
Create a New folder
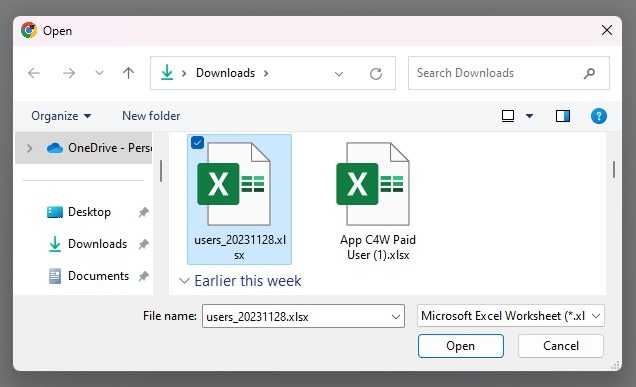(x=151, y=116)
